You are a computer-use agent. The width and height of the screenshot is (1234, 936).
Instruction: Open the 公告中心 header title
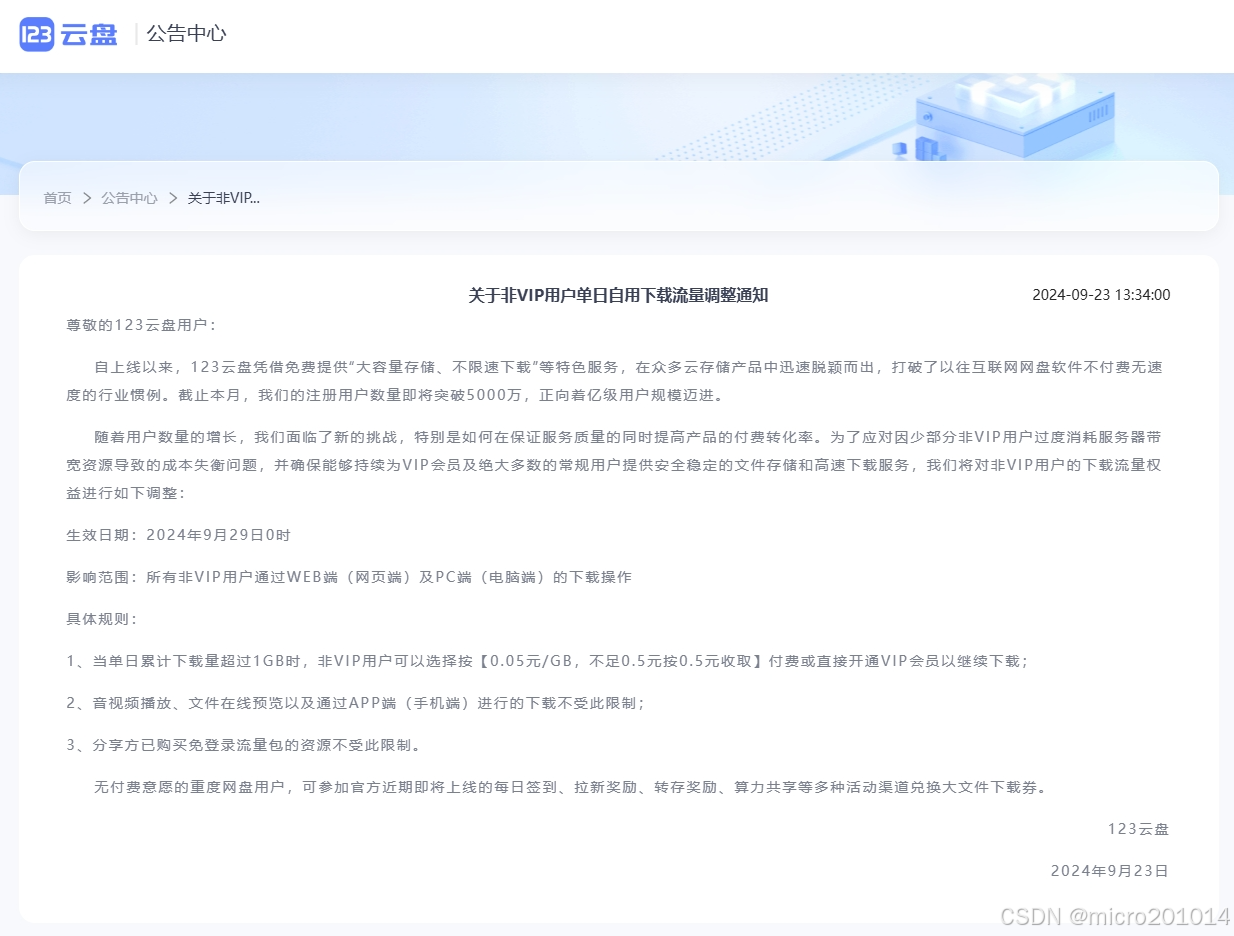click(186, 34)
